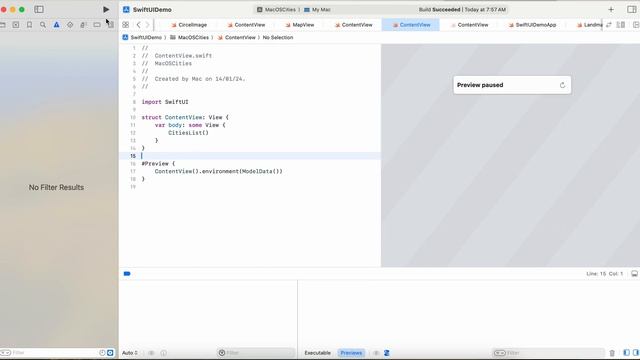Switch to the MapView tab
The height and width of the screenshot is (360, 640).
point(300,25)
